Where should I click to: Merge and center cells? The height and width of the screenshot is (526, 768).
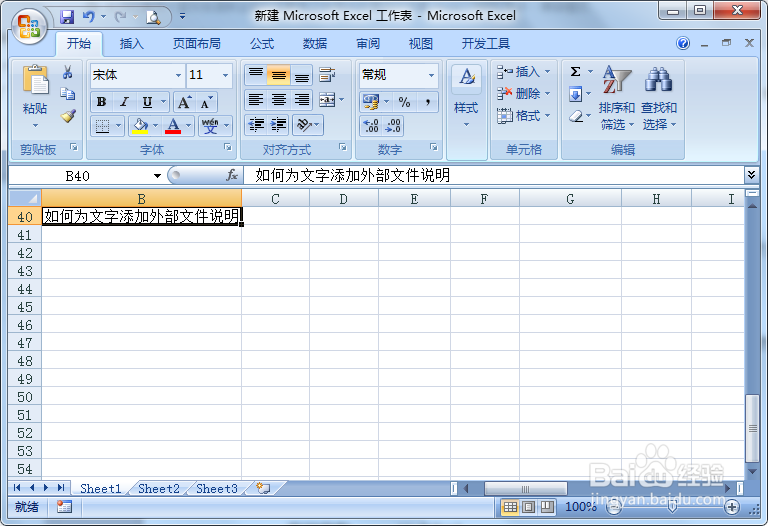point(327,100)
